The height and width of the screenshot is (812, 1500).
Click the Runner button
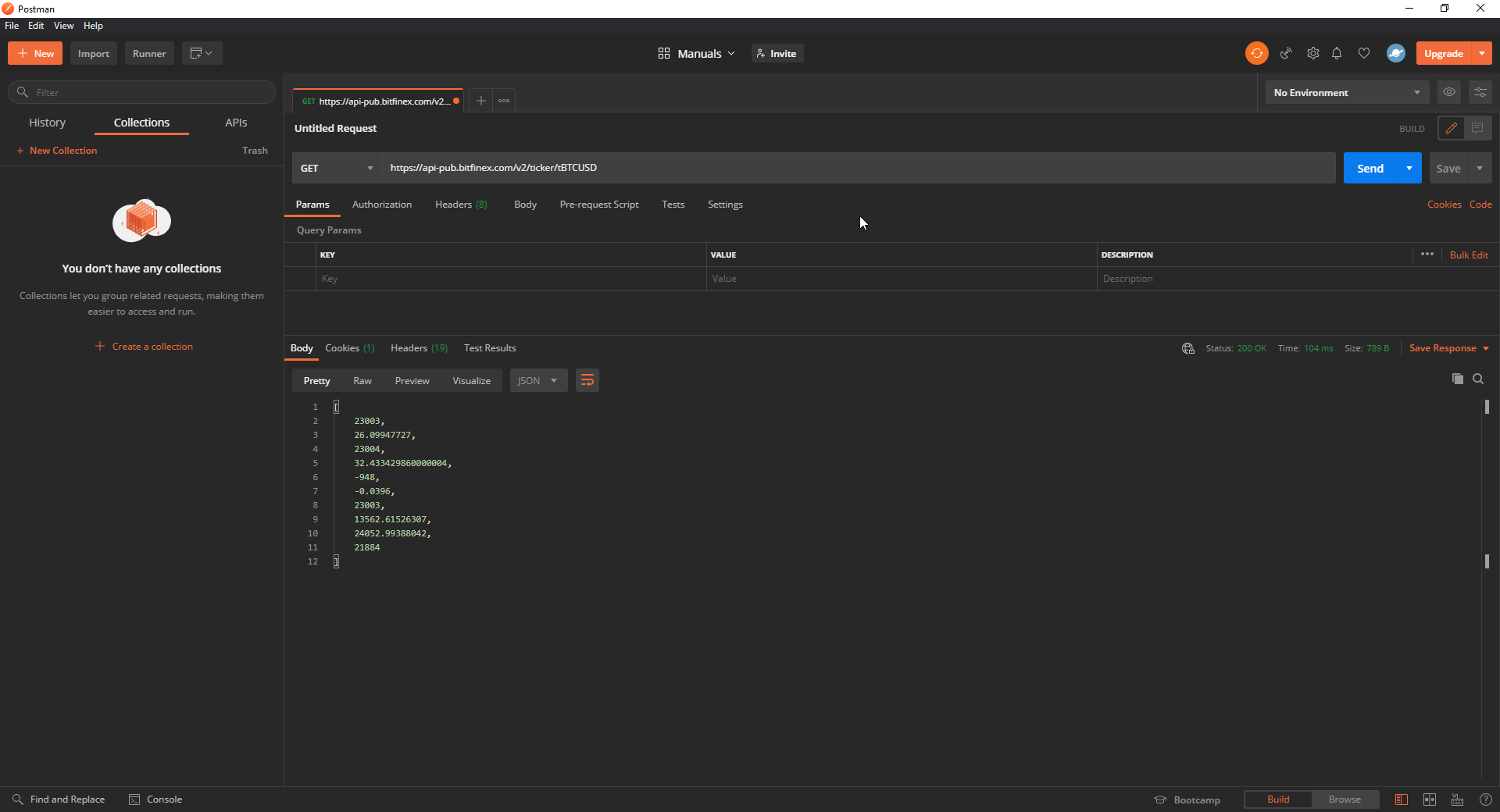pos(149,53)
